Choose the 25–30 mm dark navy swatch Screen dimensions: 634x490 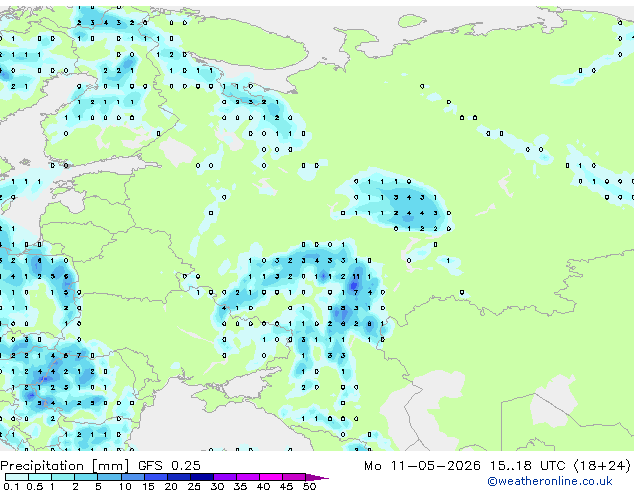pyautogui.click(x=201, y=477)
